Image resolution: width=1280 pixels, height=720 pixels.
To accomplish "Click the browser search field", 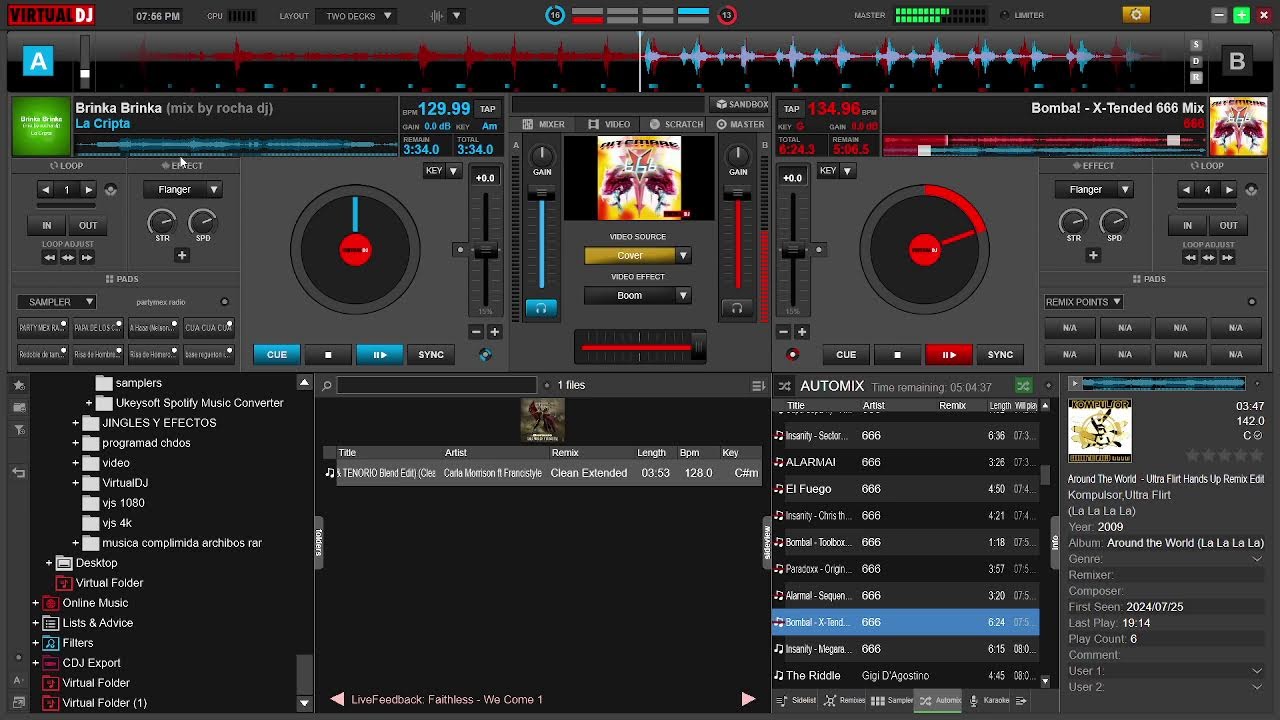I will pos(437,385).
